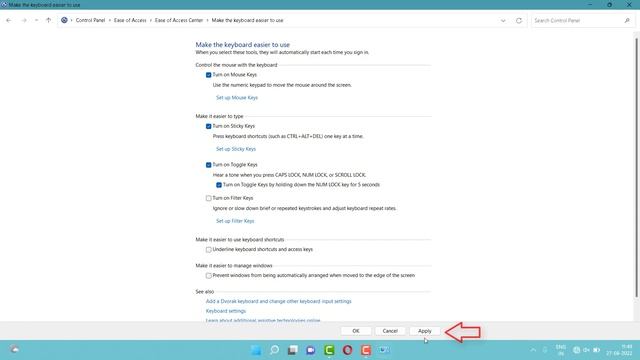The image size is (640, 360).
Task: Click the Control Panel icon in the address bar
Action: (64, 20)
